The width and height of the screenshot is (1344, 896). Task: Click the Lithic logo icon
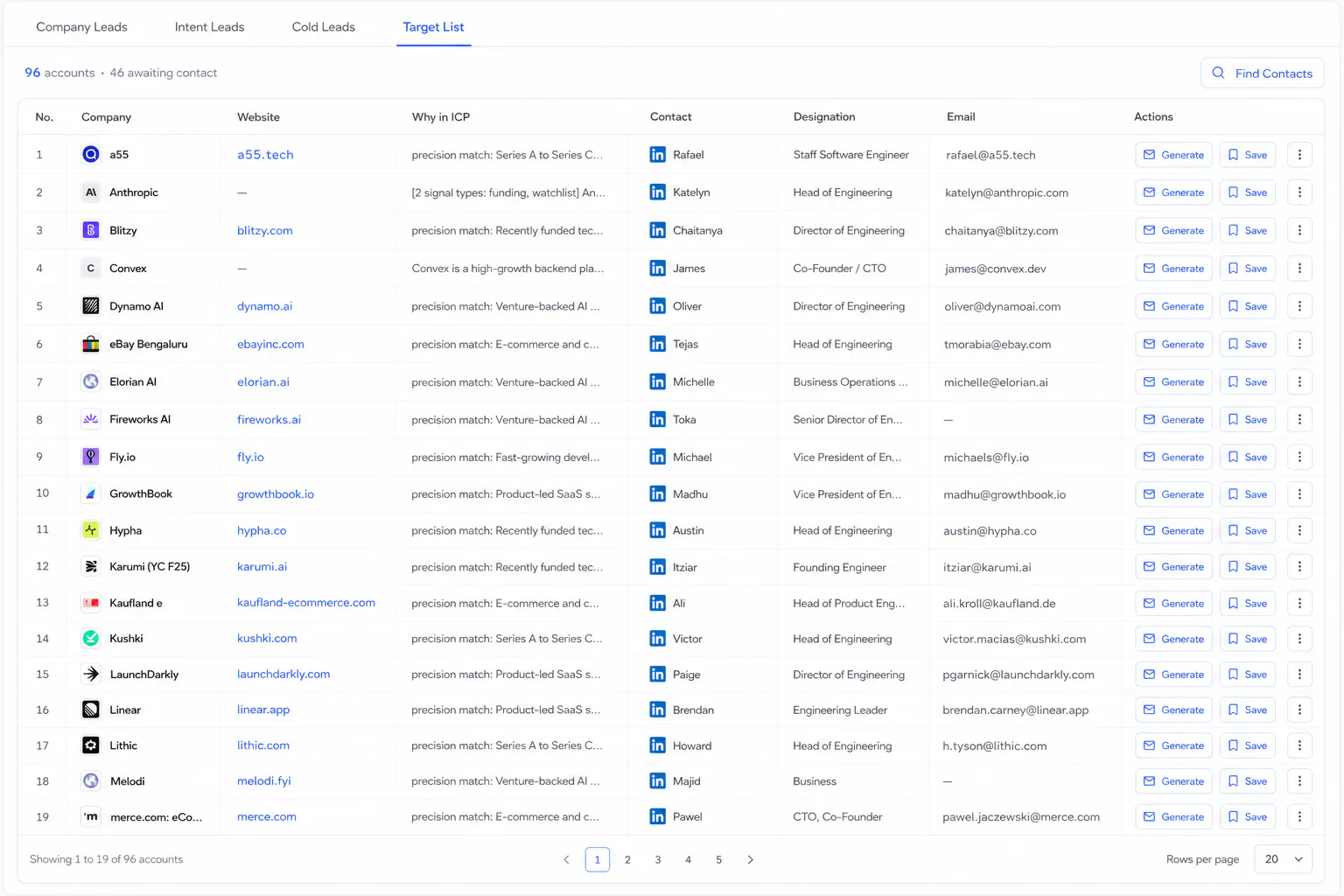(90, 745)
